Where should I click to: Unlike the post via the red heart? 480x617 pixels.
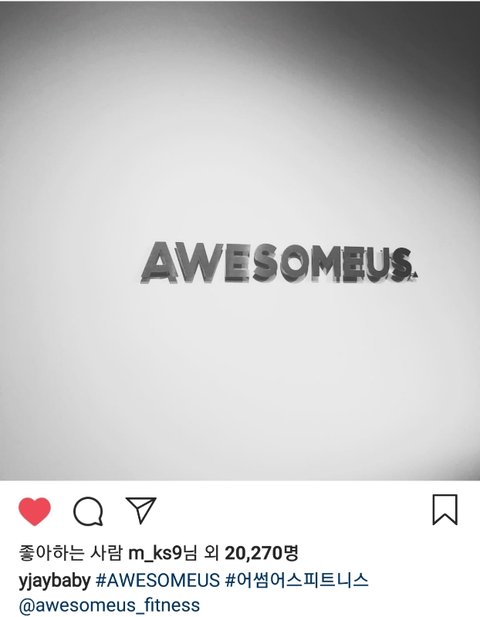pos(35,511)
